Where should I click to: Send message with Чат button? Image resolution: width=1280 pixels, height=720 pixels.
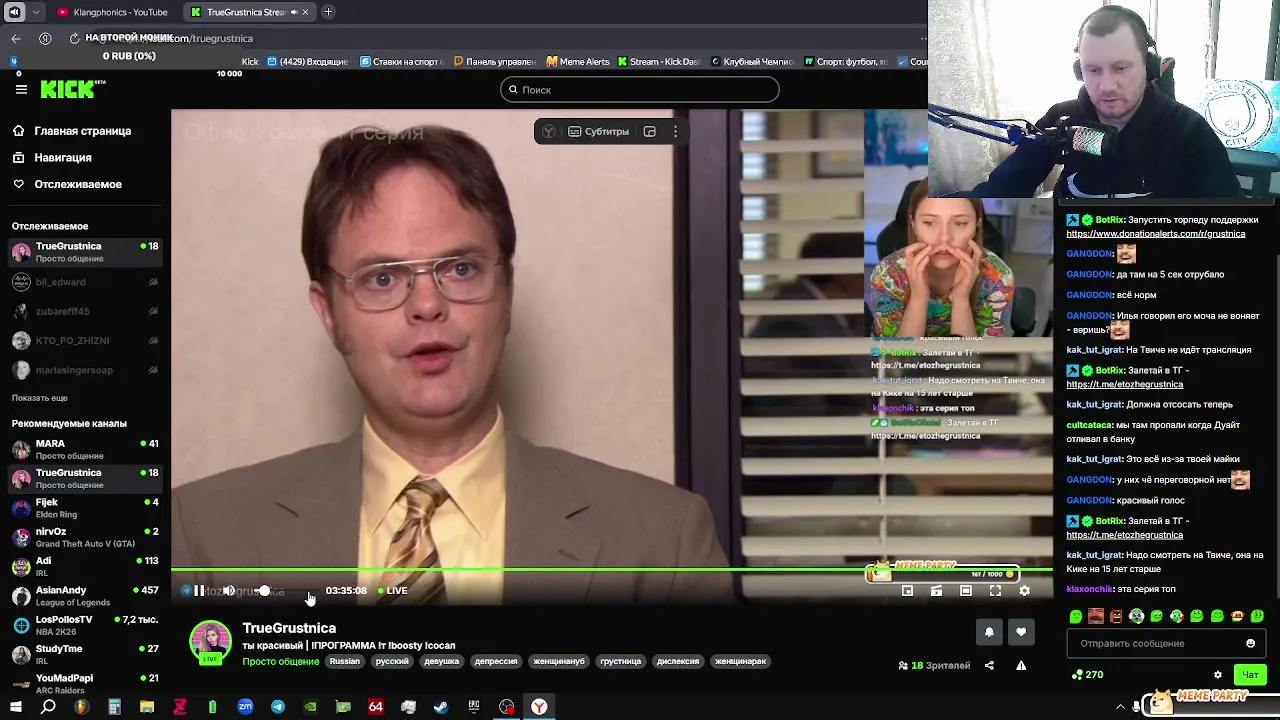[1249, 675]
